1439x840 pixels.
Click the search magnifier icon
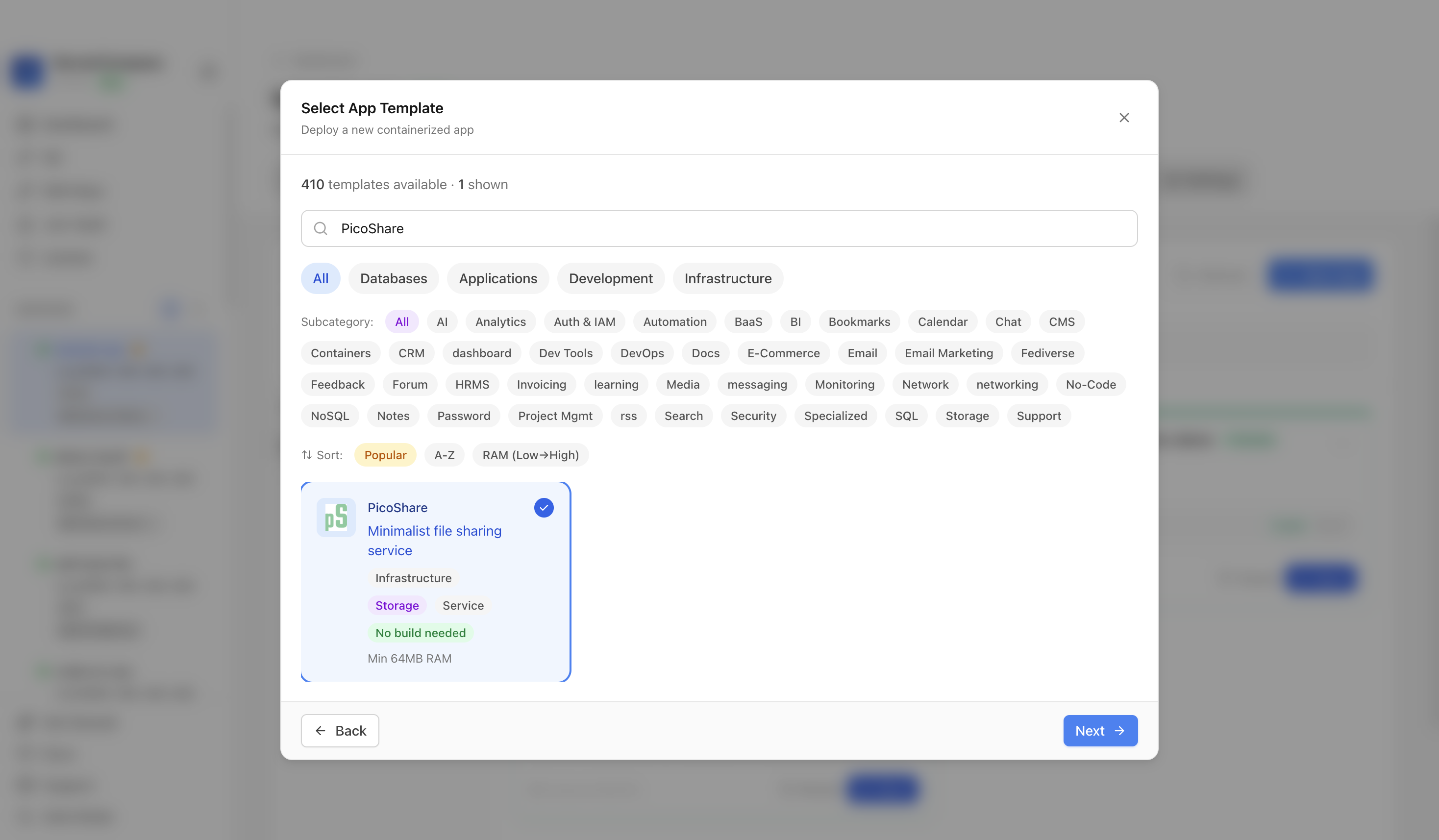(321, 228)
